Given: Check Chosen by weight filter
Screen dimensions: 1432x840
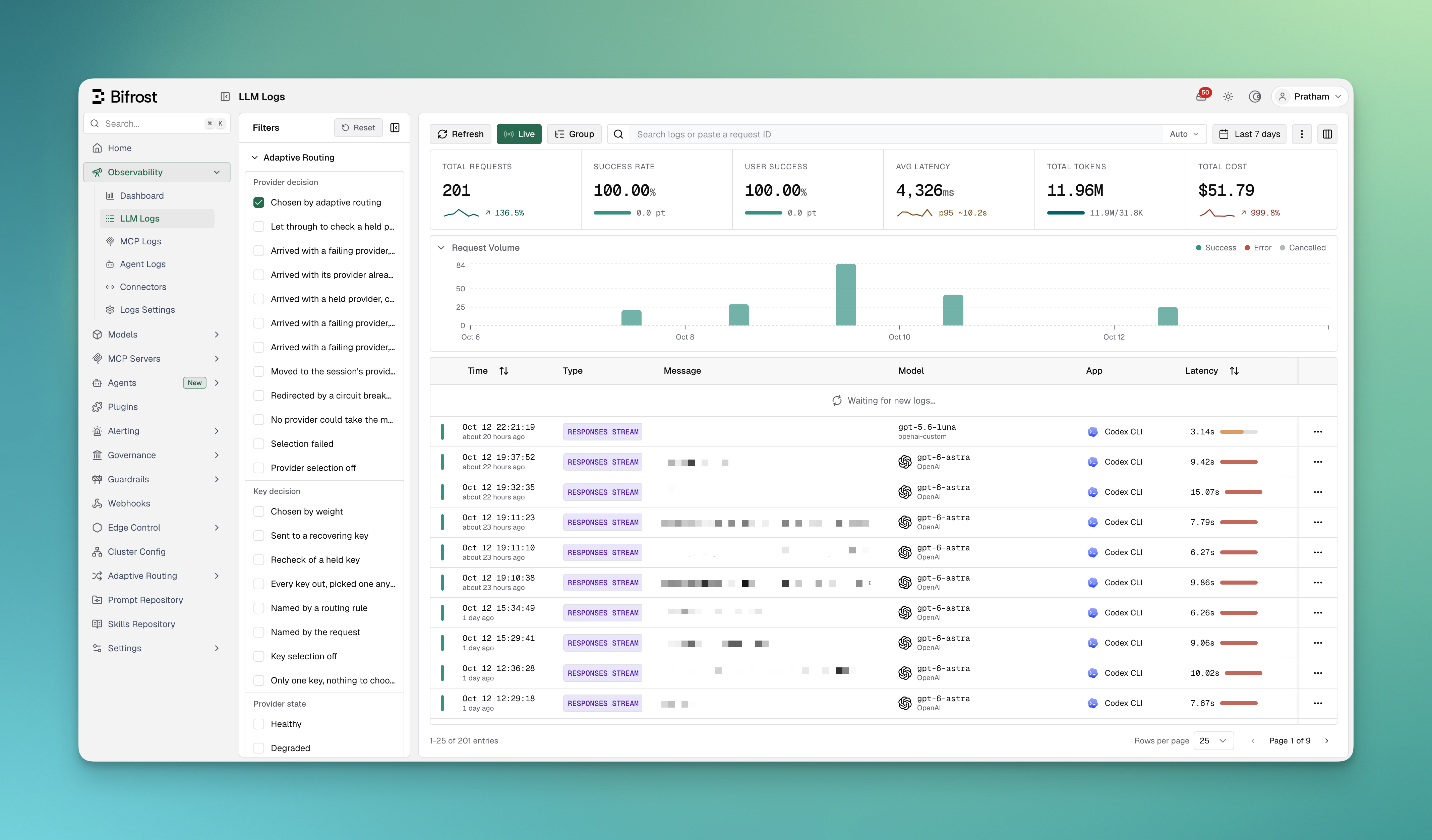Looking at the screenshot, I should click(x=258, y=512).
